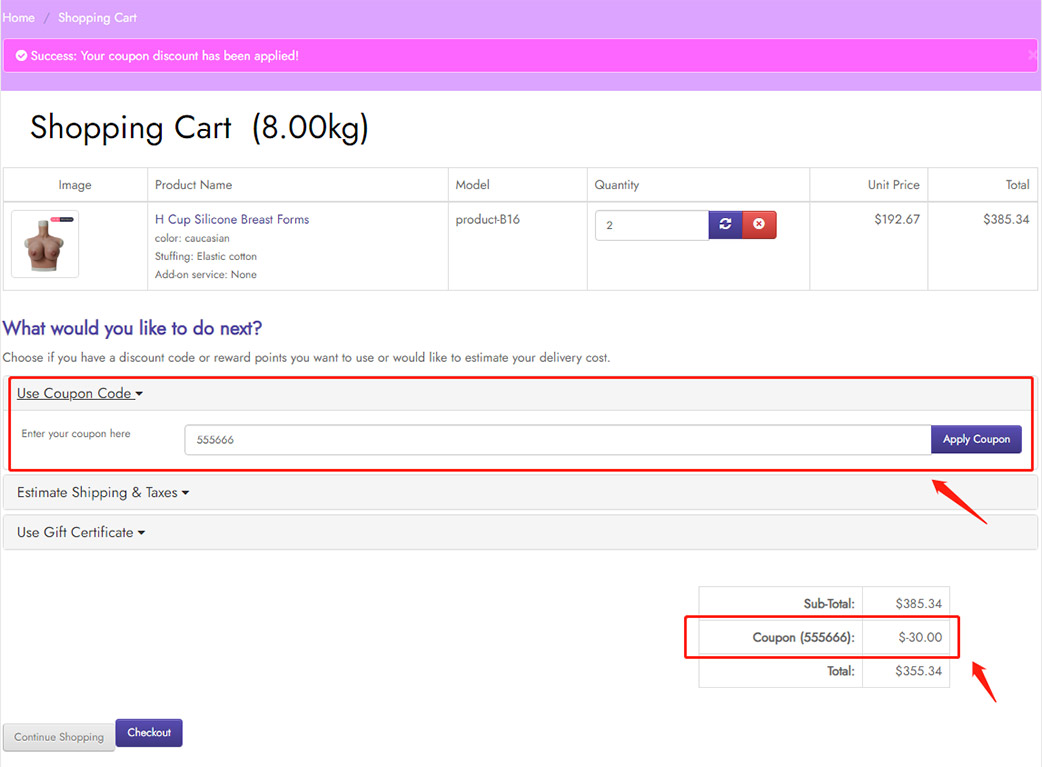Open the product thumbnail image
Viewport: 1042px width, 767px height.
(45, 244)
